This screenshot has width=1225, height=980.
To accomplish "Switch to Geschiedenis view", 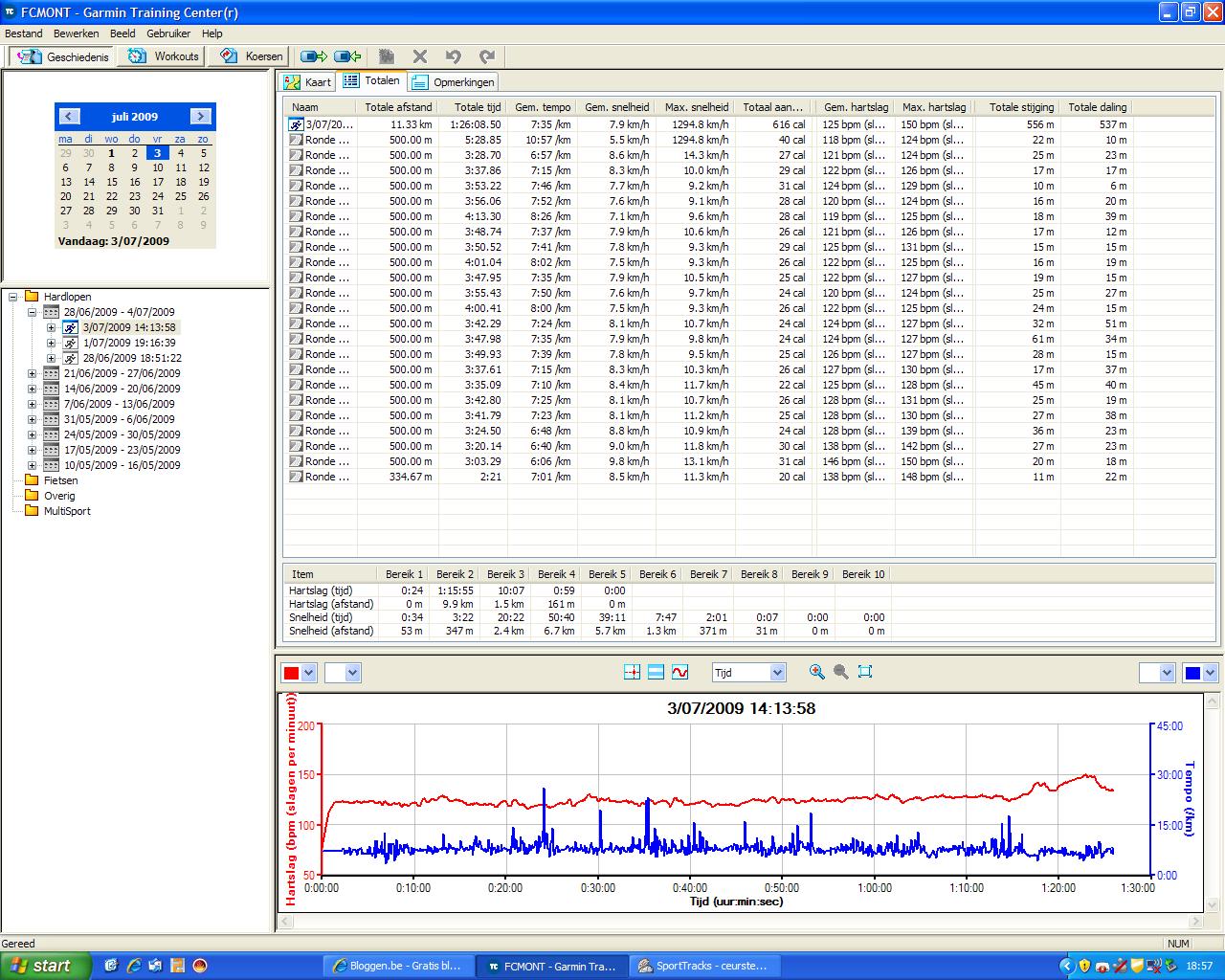I will coord(64,56).
